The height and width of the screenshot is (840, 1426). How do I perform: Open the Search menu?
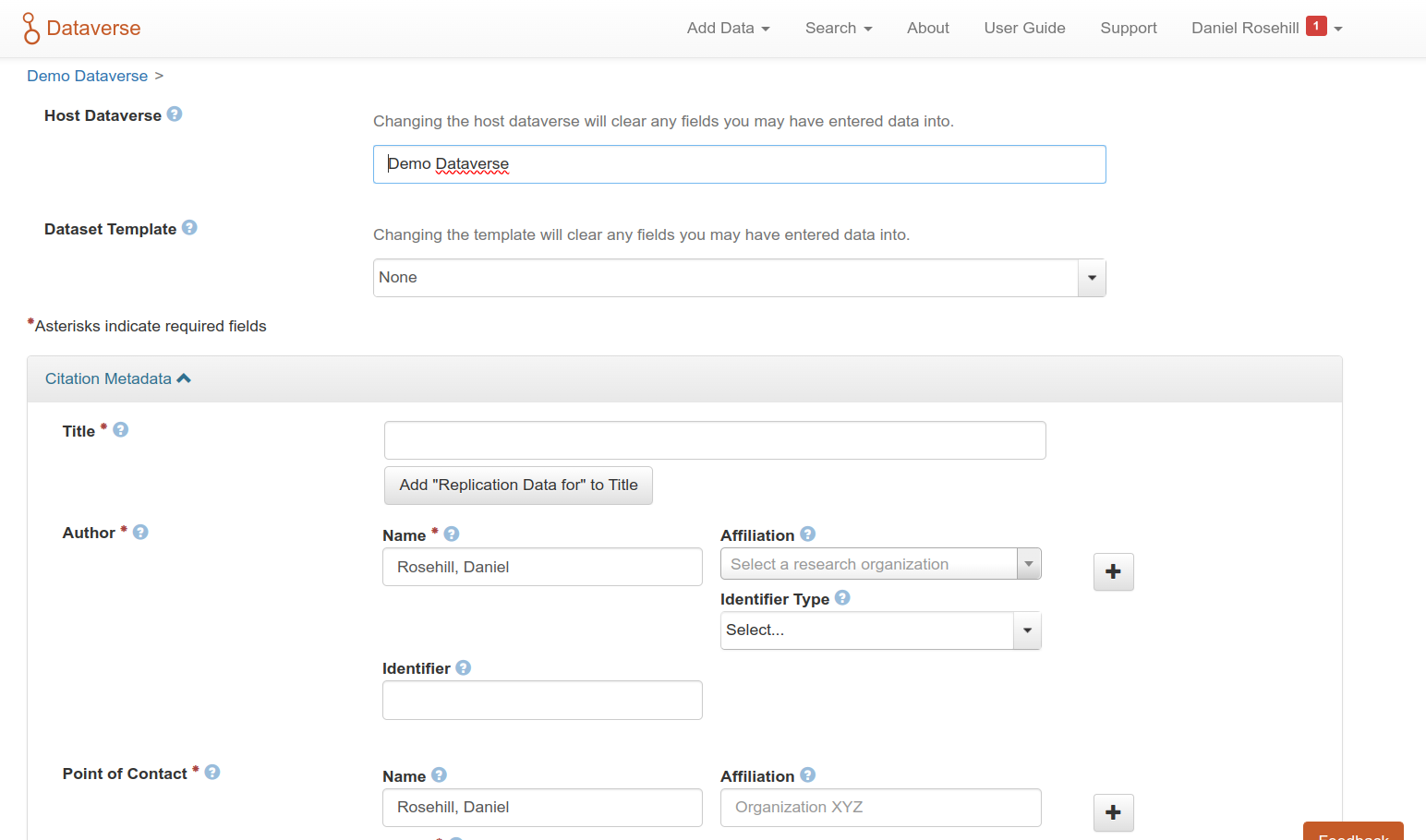pos(838,29)
